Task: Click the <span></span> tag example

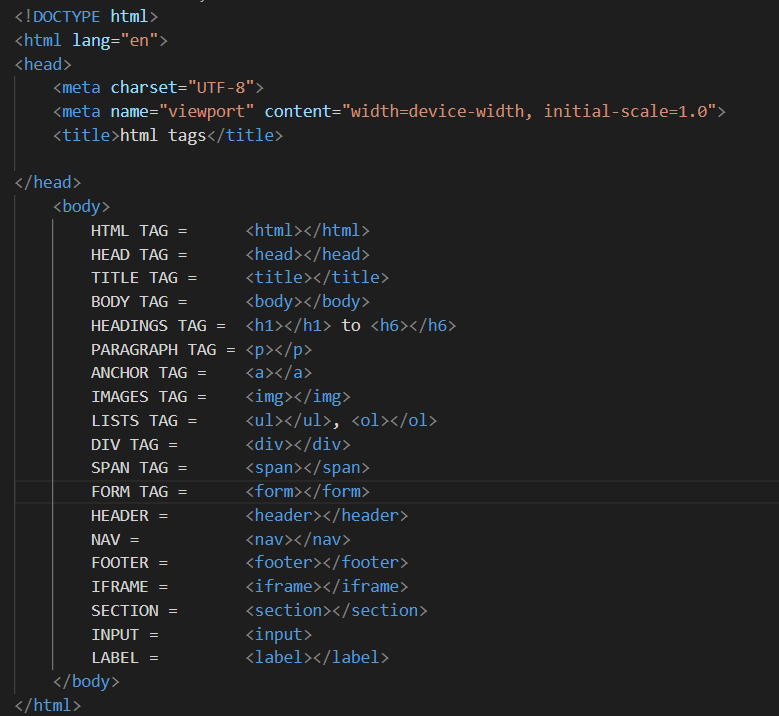Action: tap(308, 468)
